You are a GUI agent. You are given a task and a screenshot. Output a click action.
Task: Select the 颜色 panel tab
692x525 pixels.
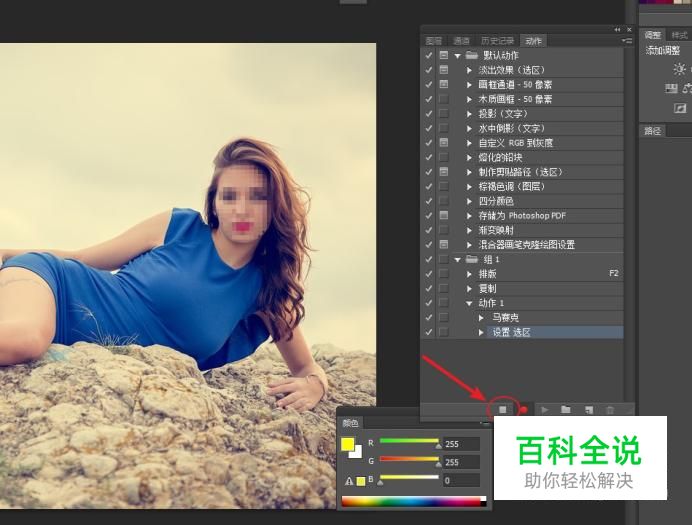(350, 423)
